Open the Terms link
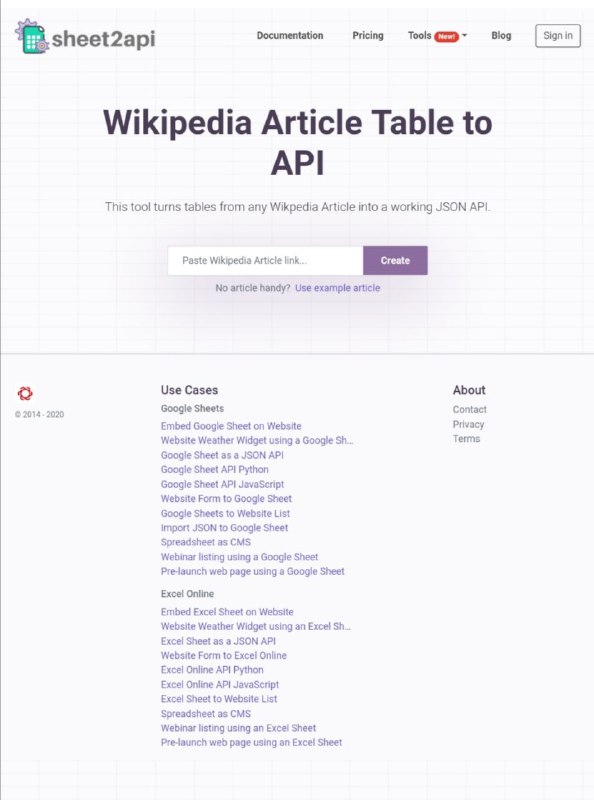 (x=466, y=439)
